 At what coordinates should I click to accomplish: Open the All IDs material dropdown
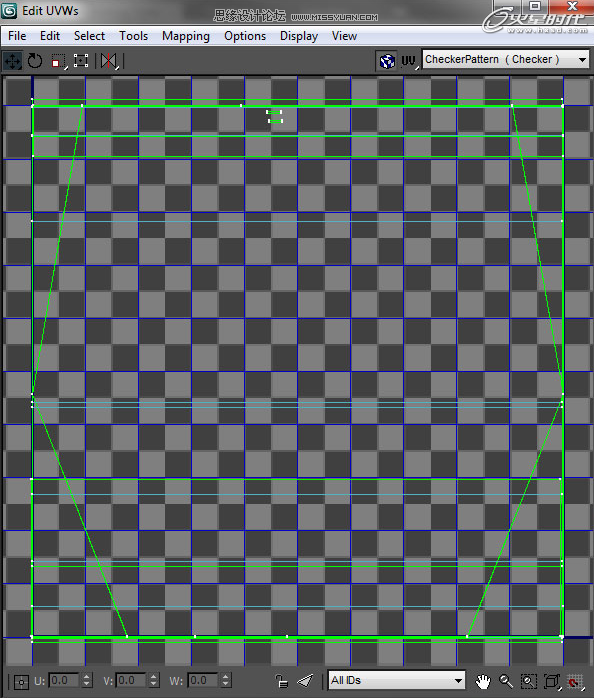(396, 680)
